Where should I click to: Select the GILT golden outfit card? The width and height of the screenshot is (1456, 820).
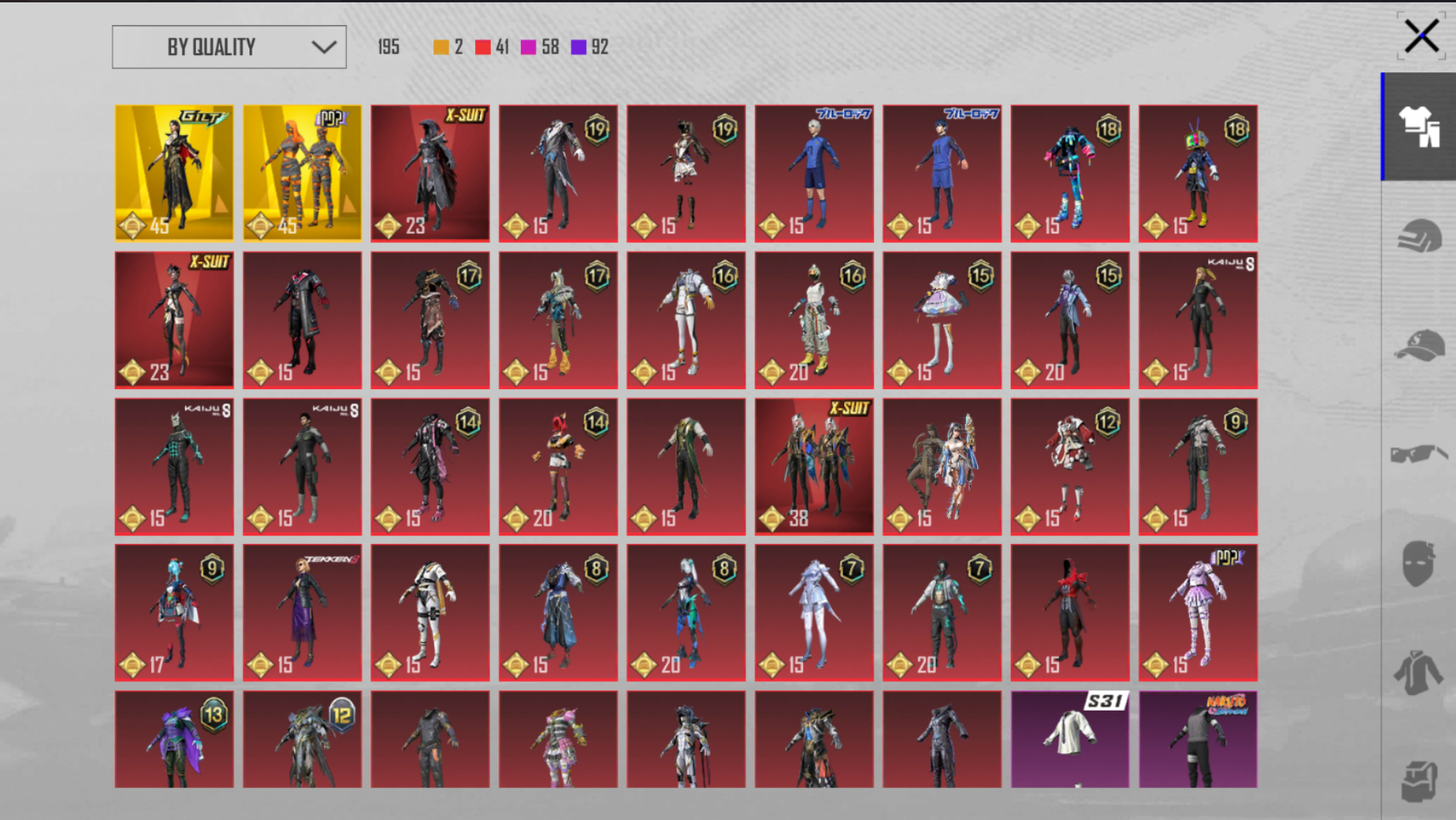click(174, 173)
